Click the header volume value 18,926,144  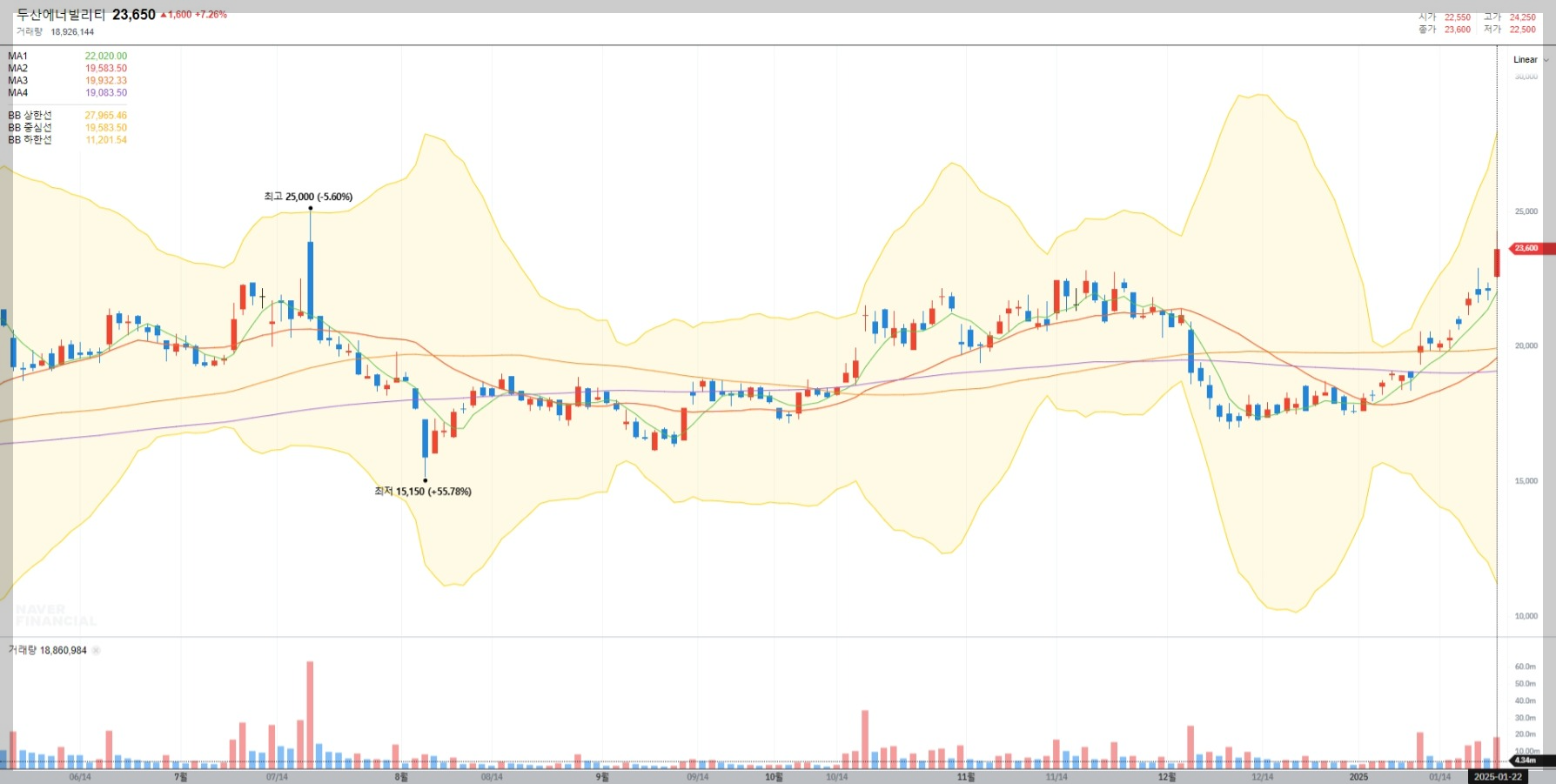coord(72,32)
